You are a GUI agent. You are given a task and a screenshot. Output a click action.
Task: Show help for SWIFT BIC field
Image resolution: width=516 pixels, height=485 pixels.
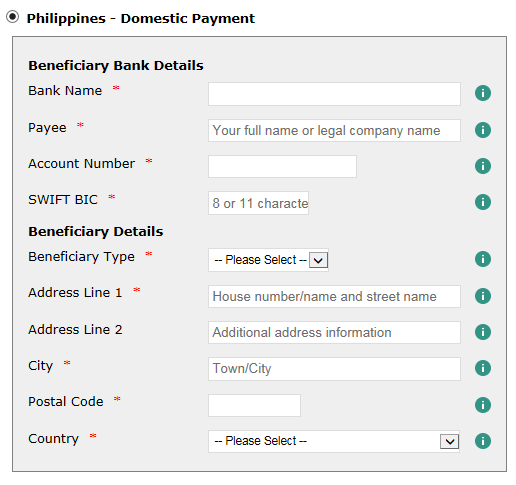point(483,202)
